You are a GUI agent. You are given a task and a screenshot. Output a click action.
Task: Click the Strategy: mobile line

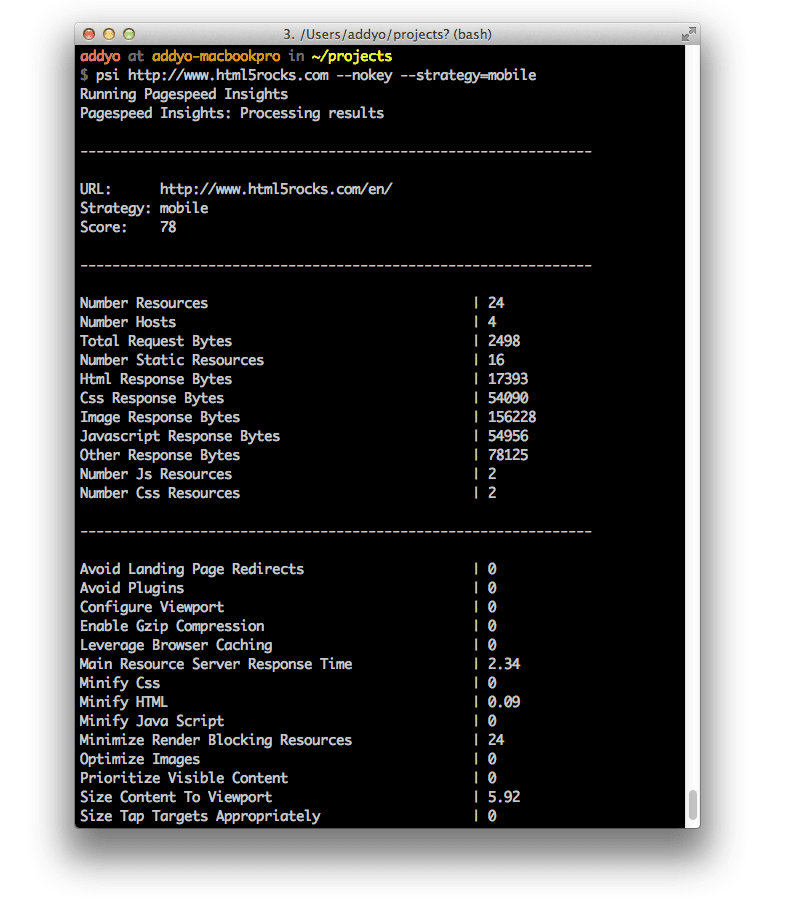pyautogui.click(x=144, y=208)
